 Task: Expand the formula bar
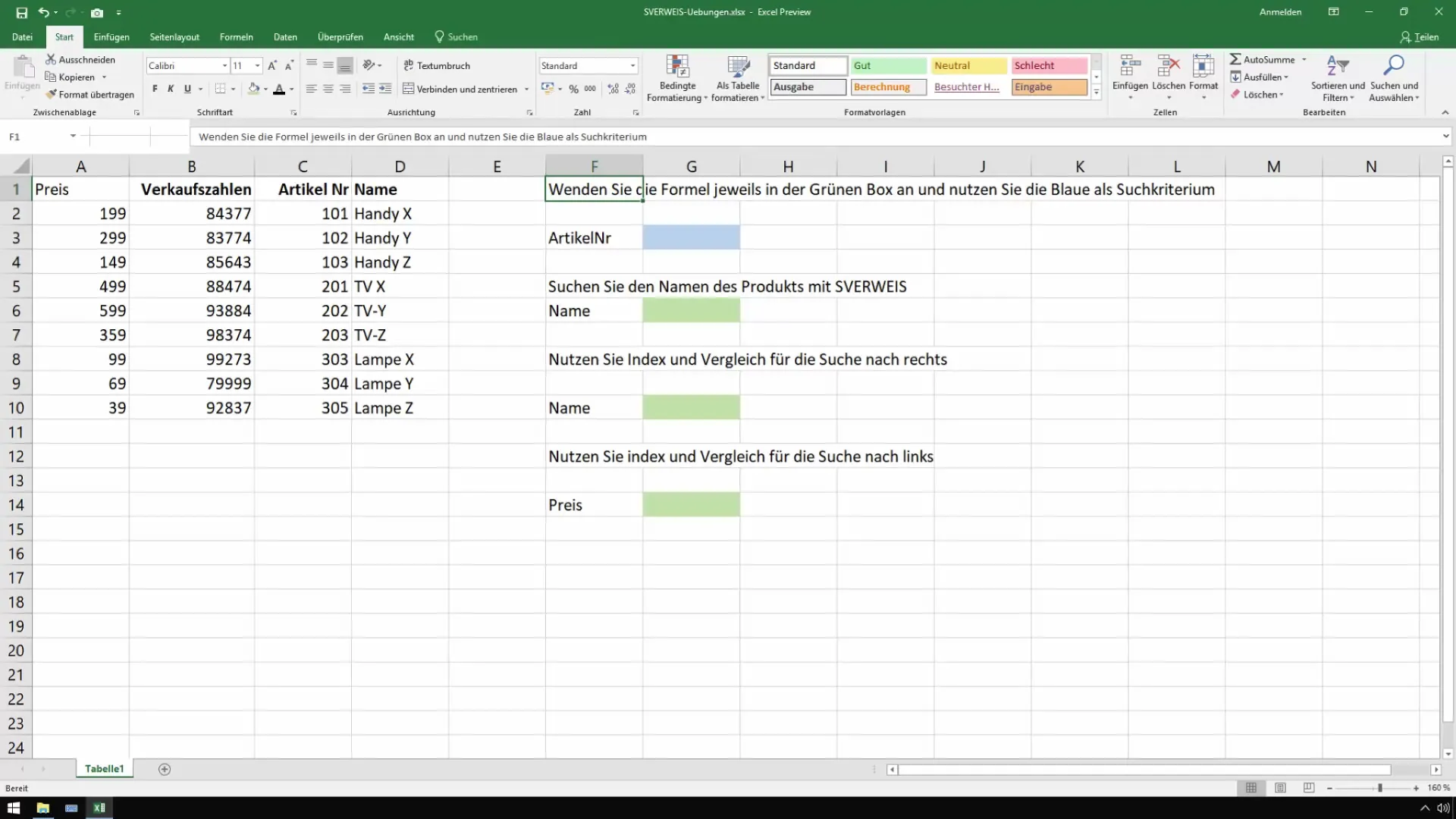(1445, 136)
